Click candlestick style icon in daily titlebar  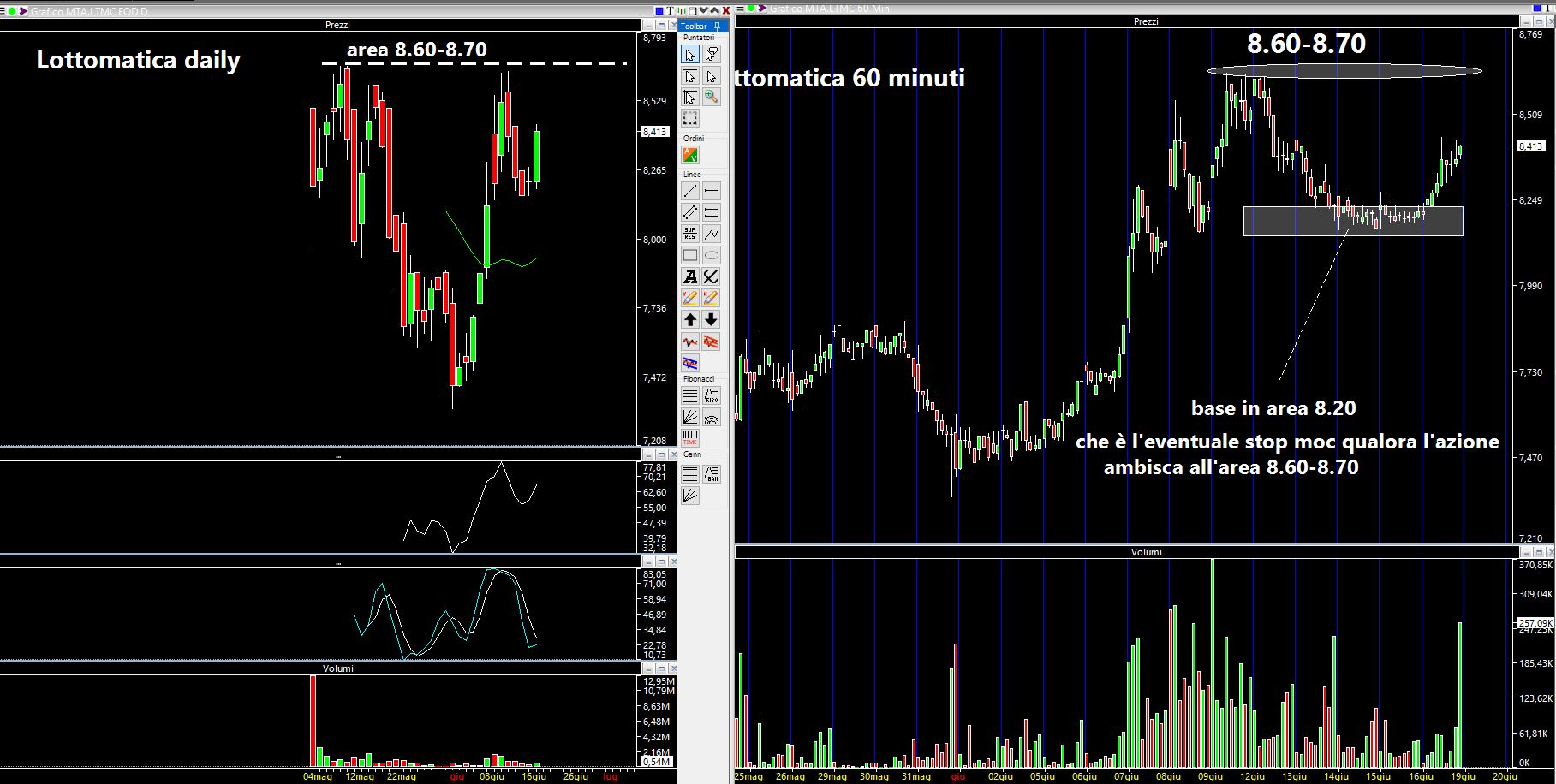point(682,10)
